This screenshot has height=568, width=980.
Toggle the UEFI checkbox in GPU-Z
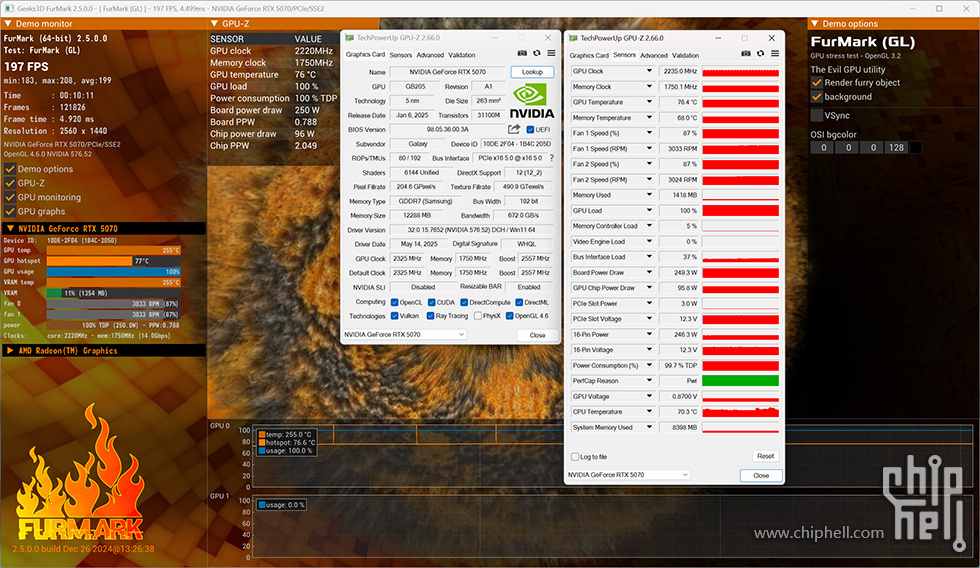point(530,129)
